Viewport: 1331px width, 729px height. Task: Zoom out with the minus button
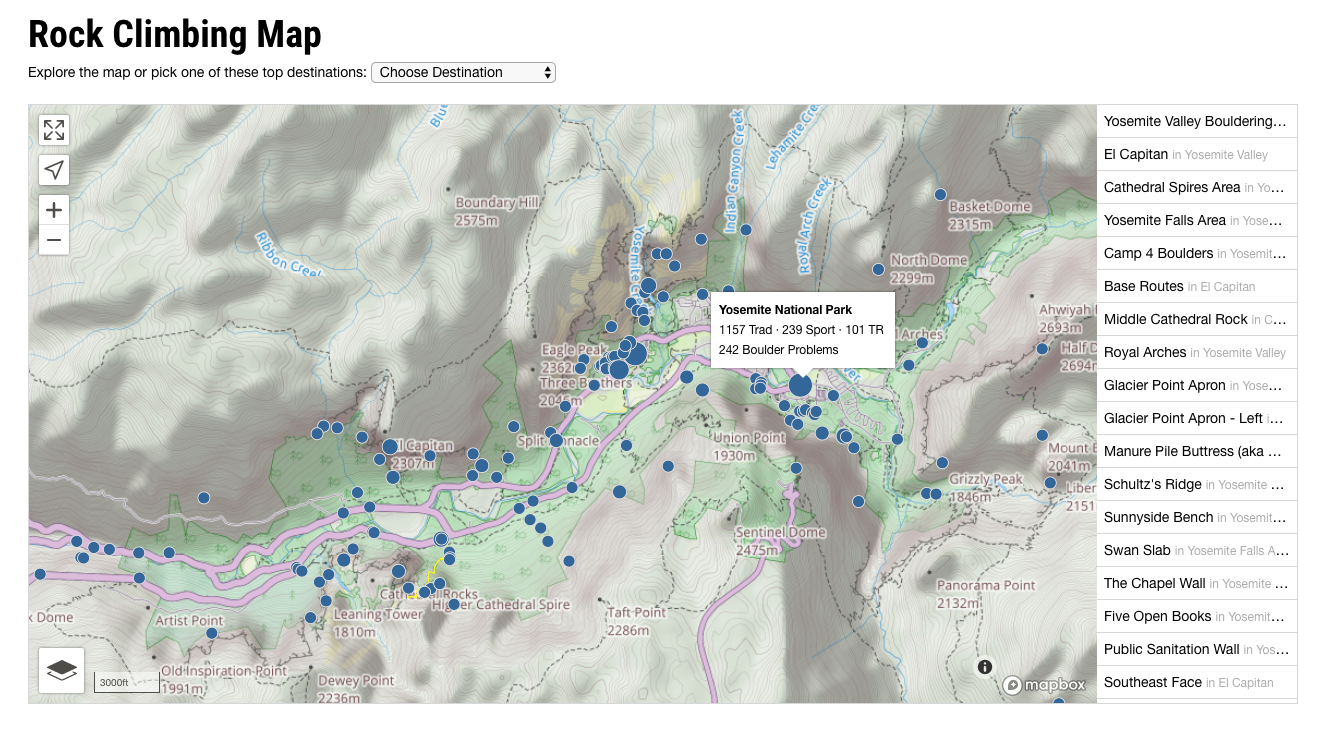point(54,240)
